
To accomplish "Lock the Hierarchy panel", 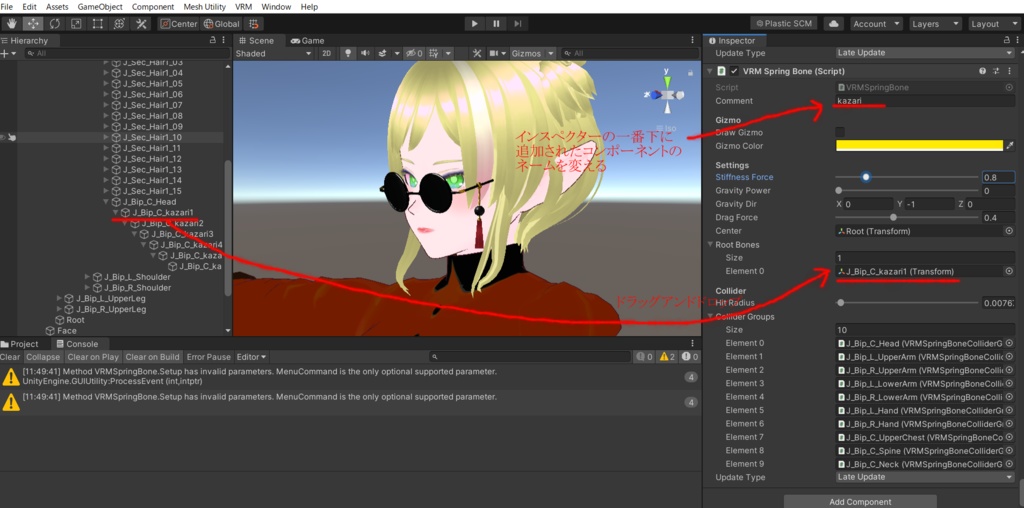I will 213,40.
